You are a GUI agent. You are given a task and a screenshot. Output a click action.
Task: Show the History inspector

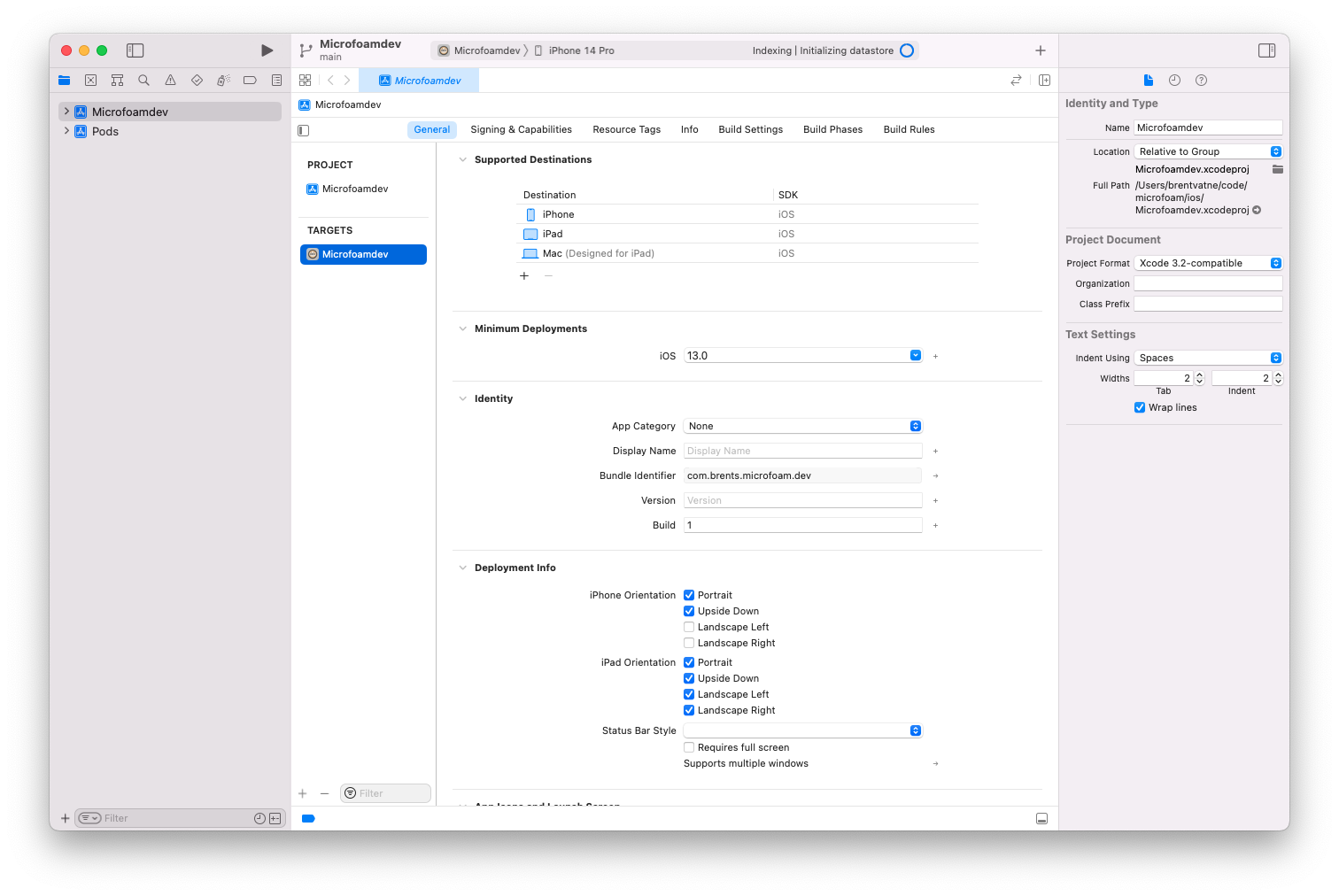tap(1174, 81)
